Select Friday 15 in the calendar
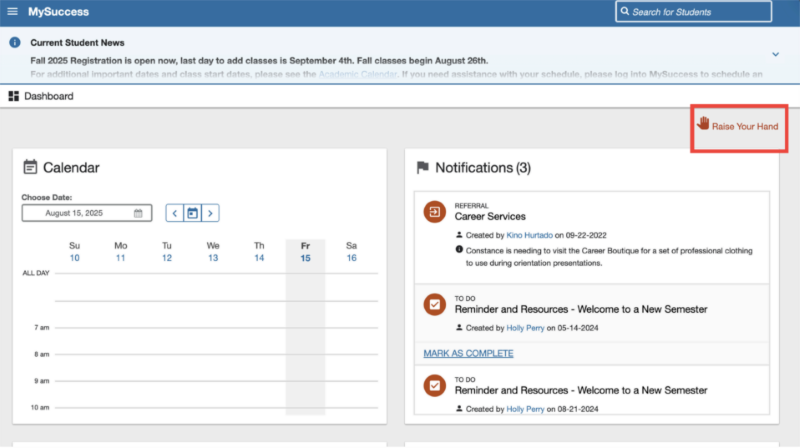Image resolution: width=800 pixels, height=448 pixels. pos(305,258)
